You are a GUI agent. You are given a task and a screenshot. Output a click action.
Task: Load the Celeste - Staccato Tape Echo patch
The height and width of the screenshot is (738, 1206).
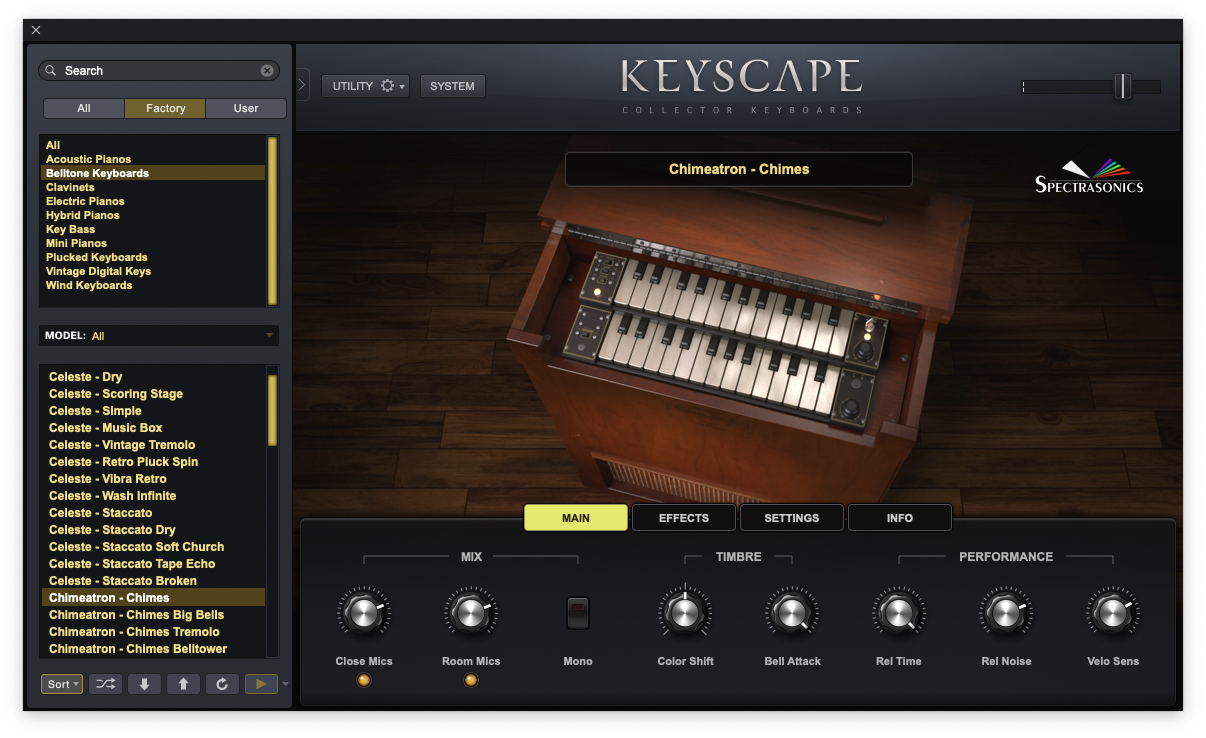pos(153,564)
